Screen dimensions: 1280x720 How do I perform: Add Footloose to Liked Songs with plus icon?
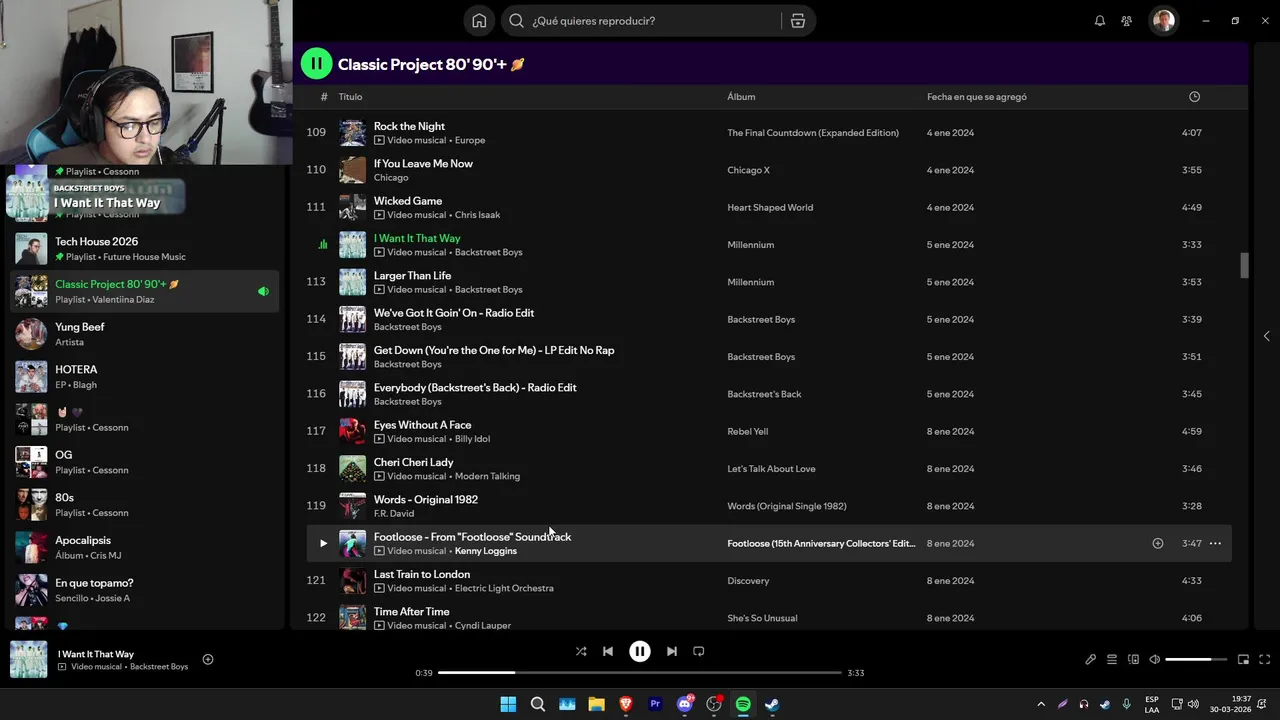click(x=1158, y=543)
